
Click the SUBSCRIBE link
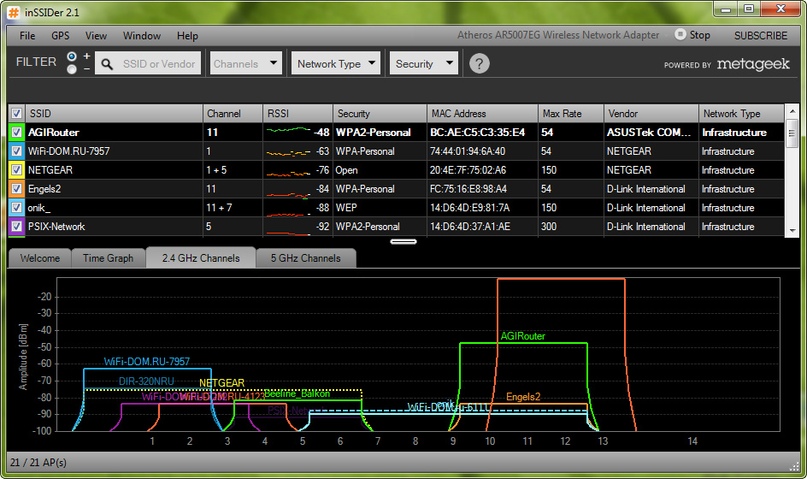(760, 35)
